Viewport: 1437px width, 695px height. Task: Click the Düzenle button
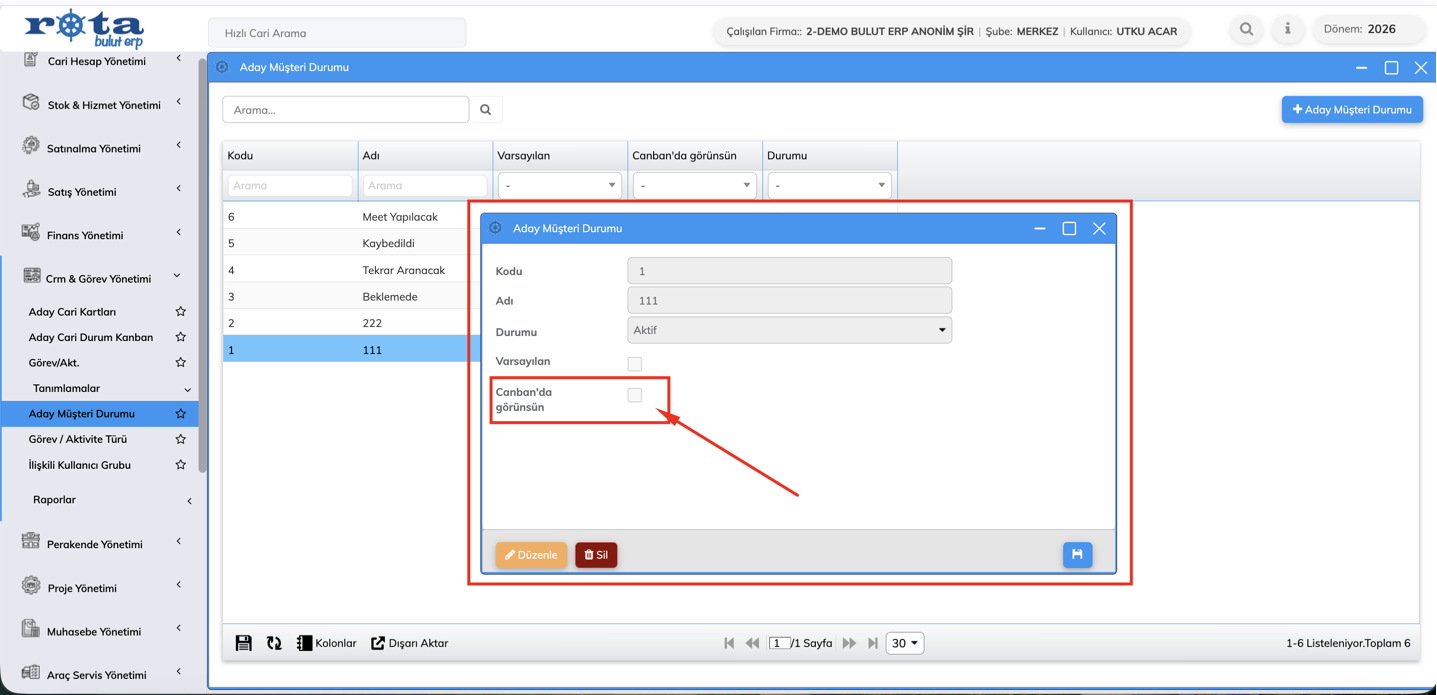pyautogui.click(x=531, y=555)
